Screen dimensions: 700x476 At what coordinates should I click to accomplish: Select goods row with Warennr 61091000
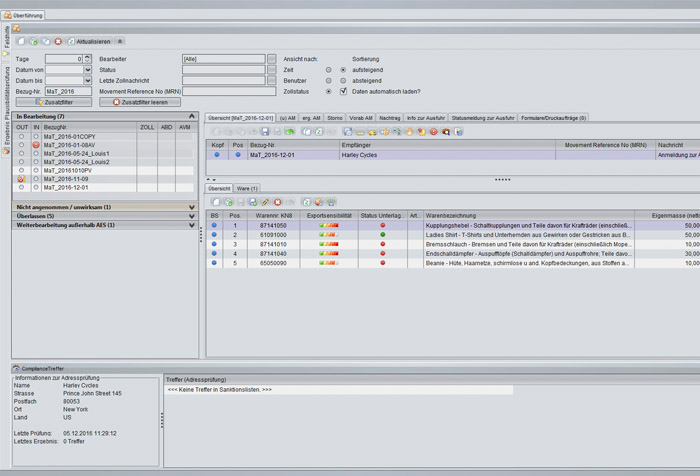453,235
